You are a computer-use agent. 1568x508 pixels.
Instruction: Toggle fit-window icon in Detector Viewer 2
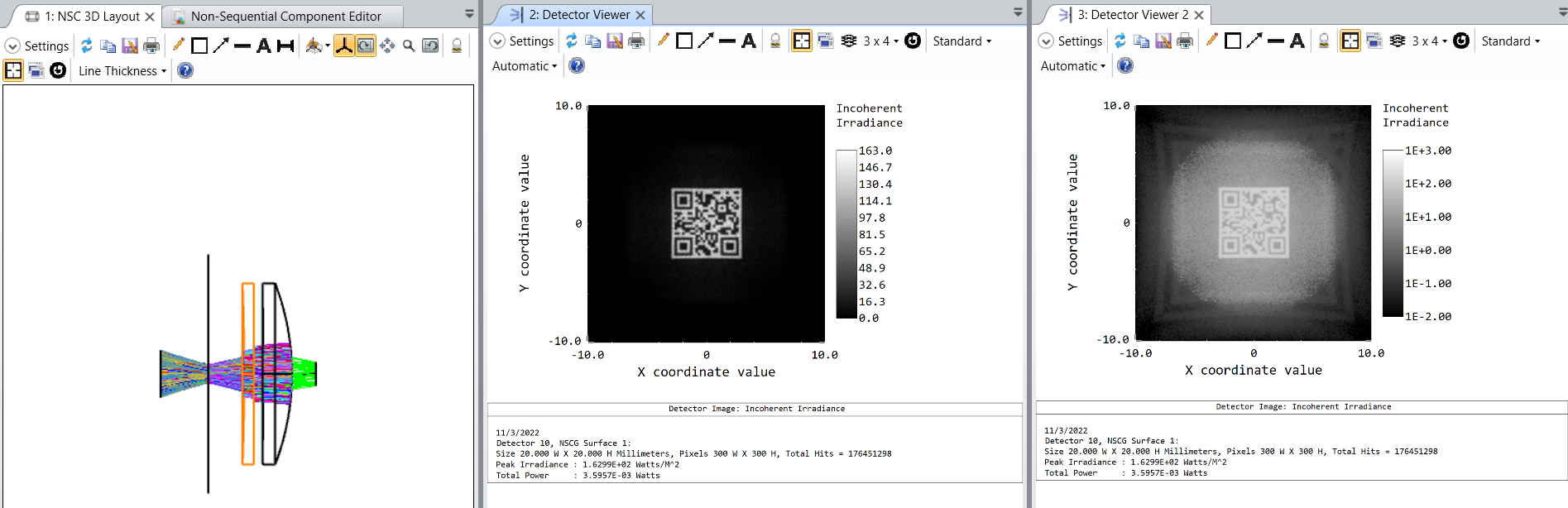1350,41
